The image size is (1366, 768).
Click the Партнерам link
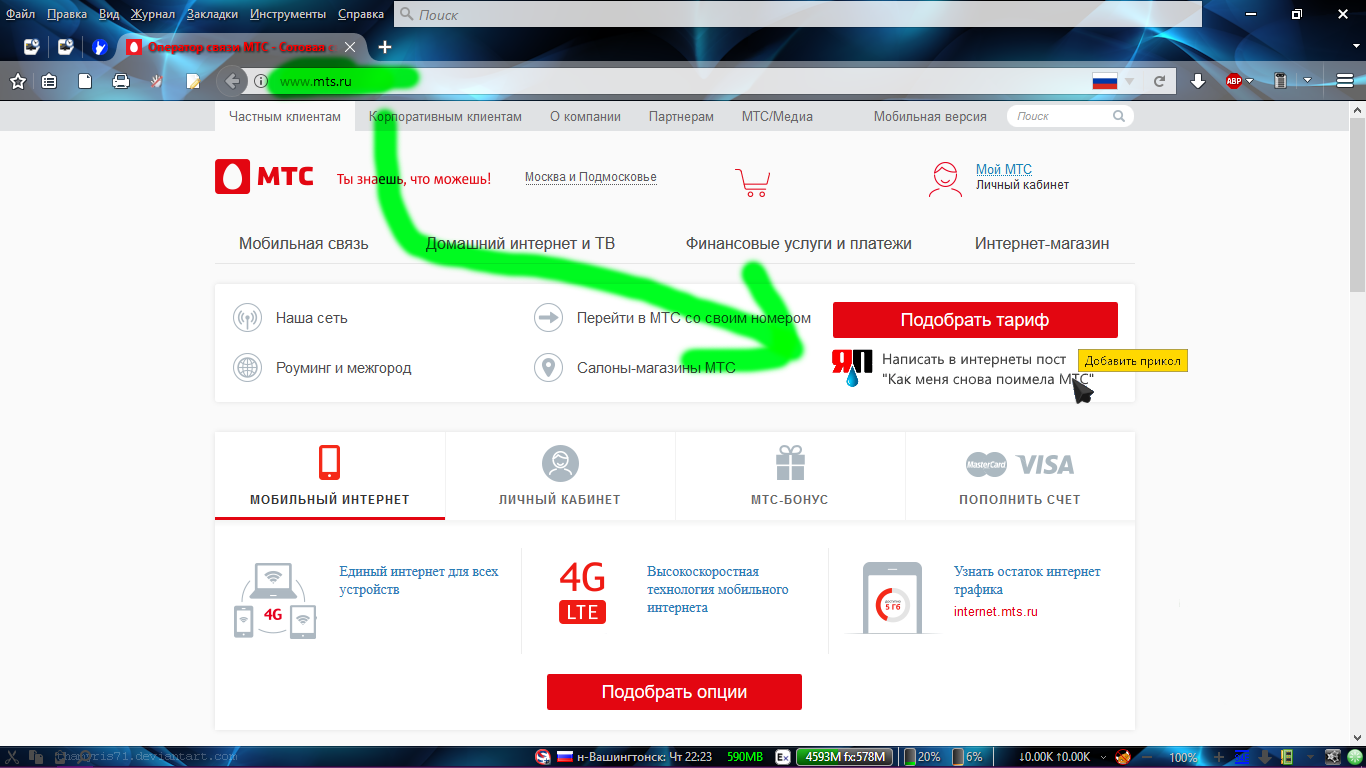click(681, 116)
